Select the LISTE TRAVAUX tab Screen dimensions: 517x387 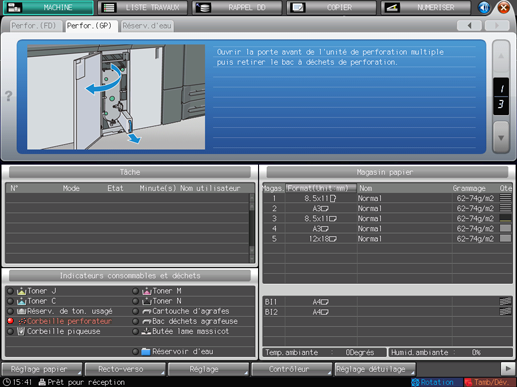click(x=143, y=8)
